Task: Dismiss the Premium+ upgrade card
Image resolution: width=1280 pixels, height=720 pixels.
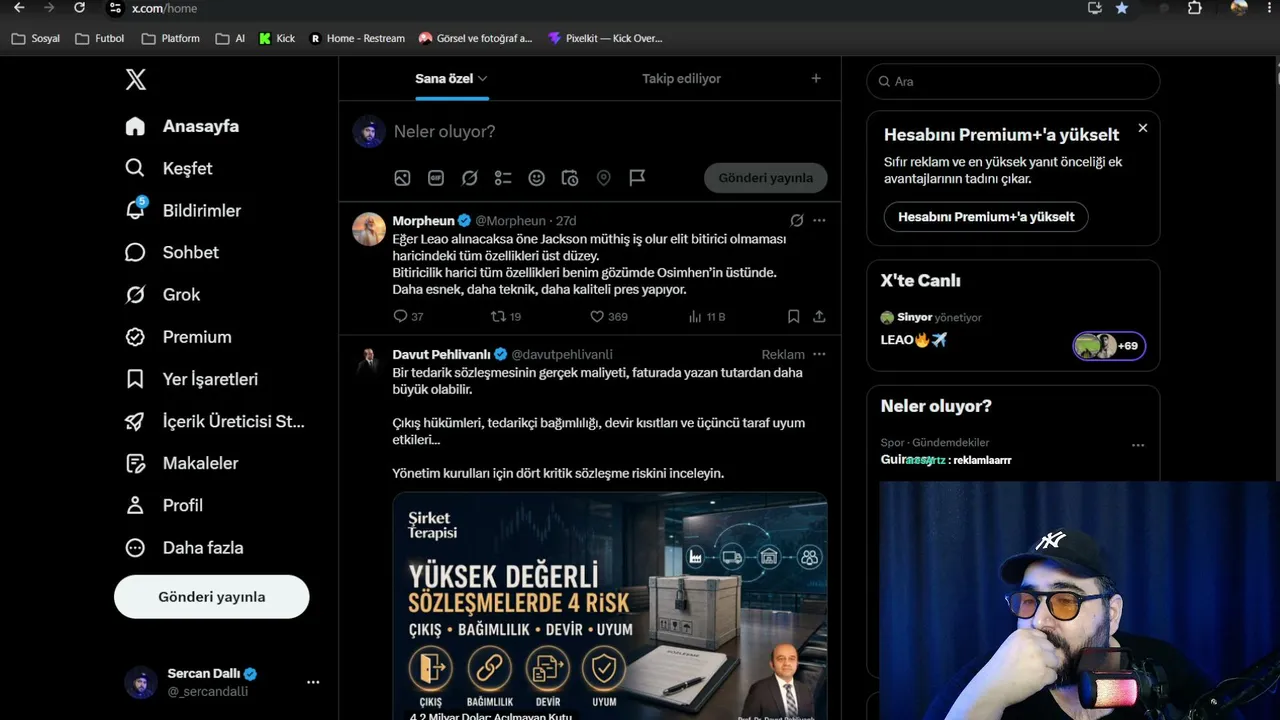Action: (1143, 128)
